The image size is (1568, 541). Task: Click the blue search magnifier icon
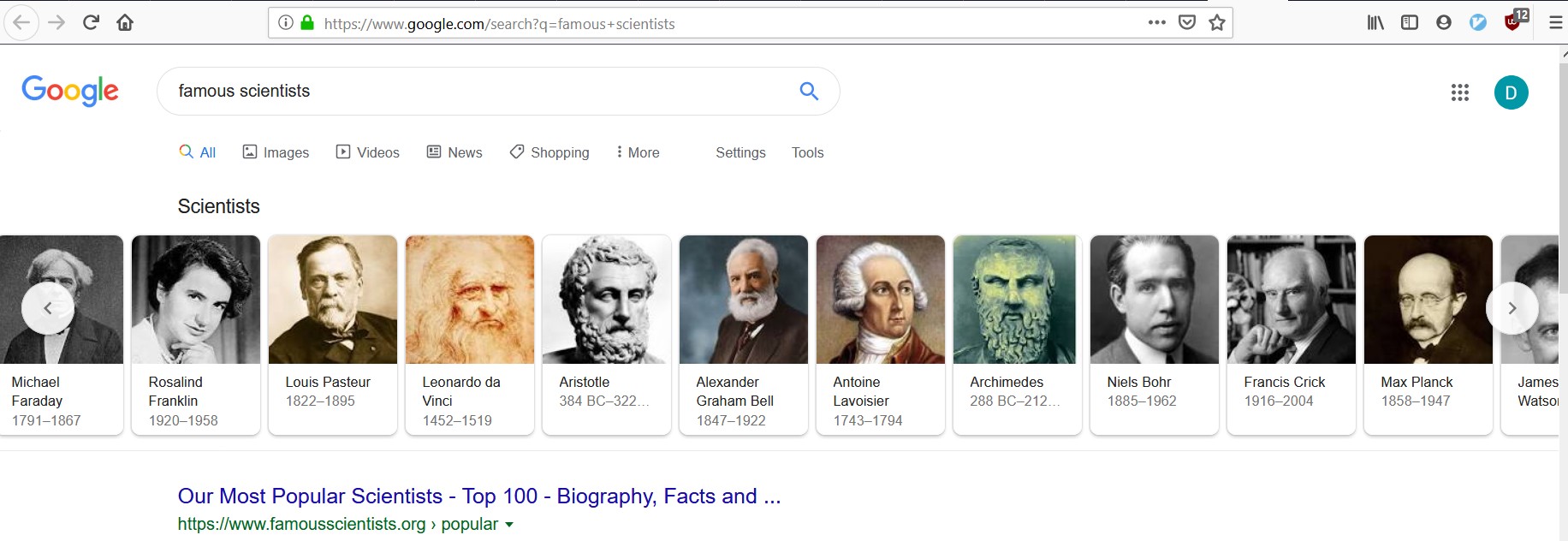808,91
